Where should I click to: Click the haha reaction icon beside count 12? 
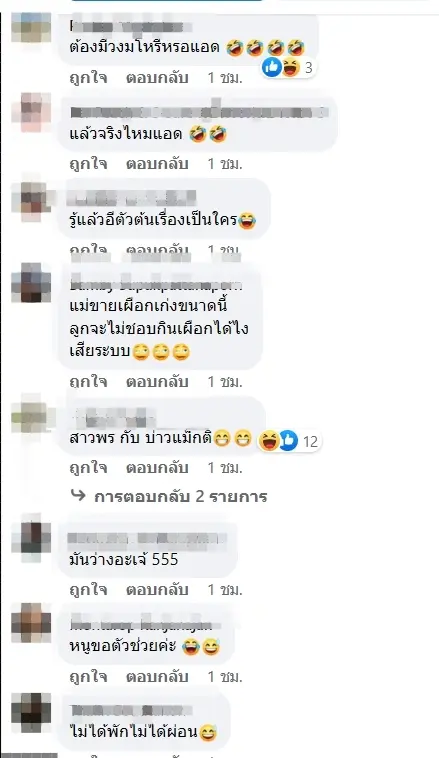click(x=269, y=440)
